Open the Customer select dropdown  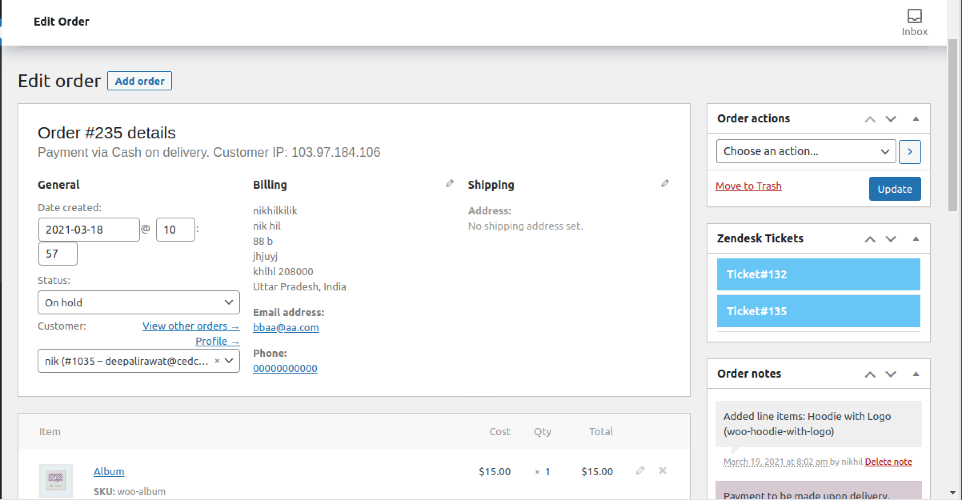pyautogui.click(x=139, y=361)
